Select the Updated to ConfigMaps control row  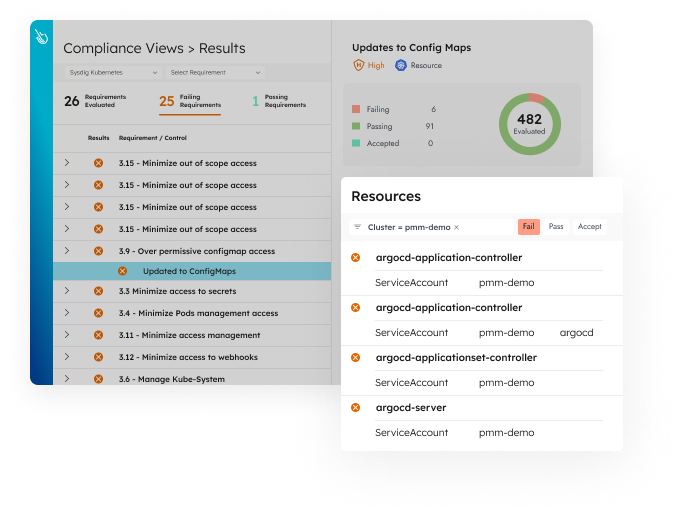click(192, 271)
